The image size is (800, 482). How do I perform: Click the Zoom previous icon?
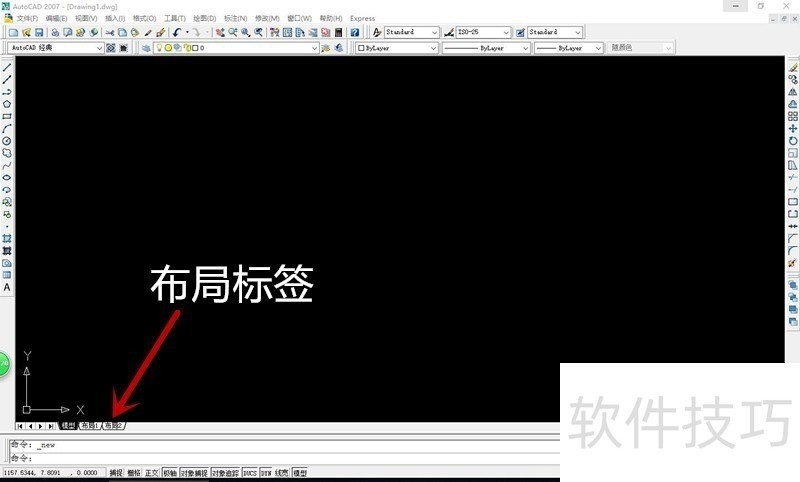pos(259,32)
